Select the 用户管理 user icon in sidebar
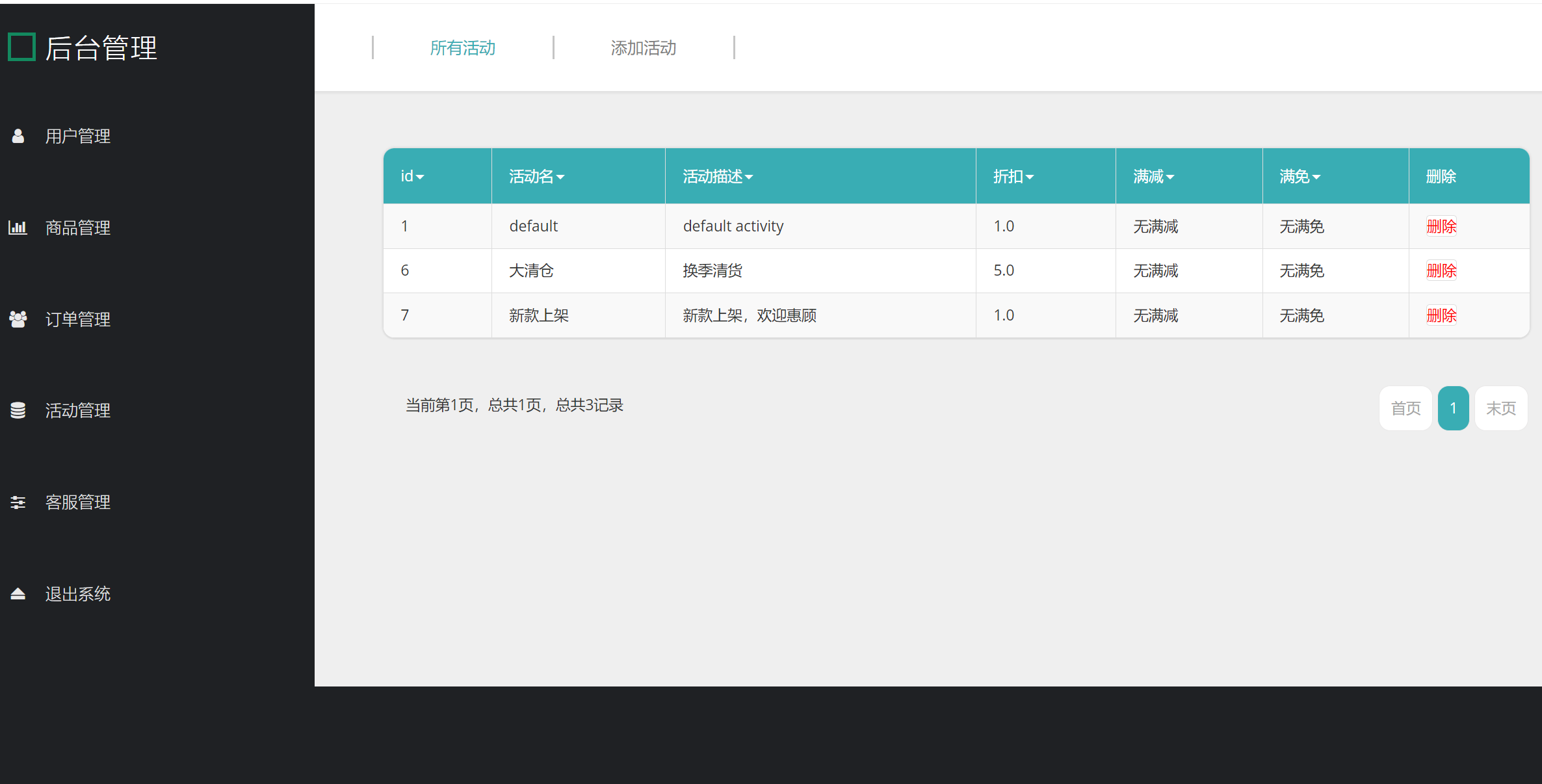1542x784 pixels. tap(18, 136)
